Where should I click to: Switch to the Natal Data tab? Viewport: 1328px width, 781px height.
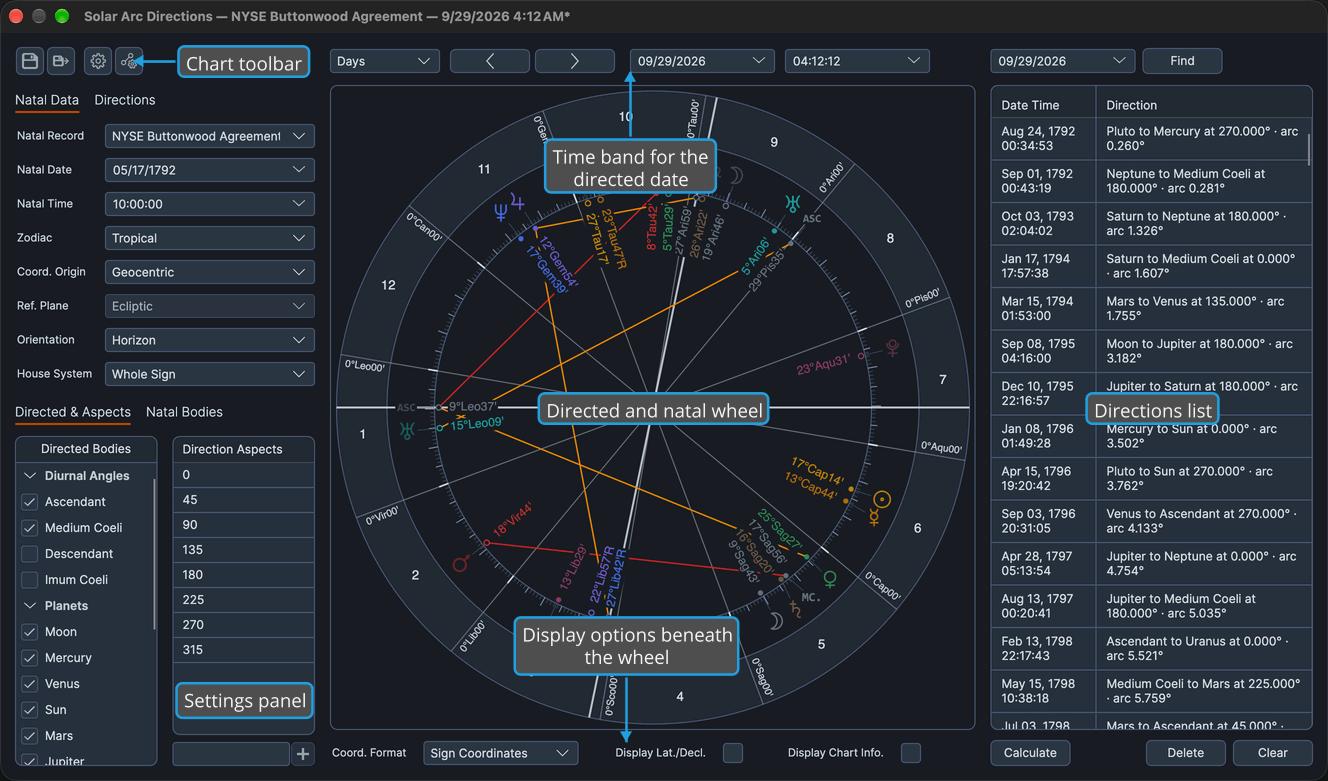(x=47, y=100)
